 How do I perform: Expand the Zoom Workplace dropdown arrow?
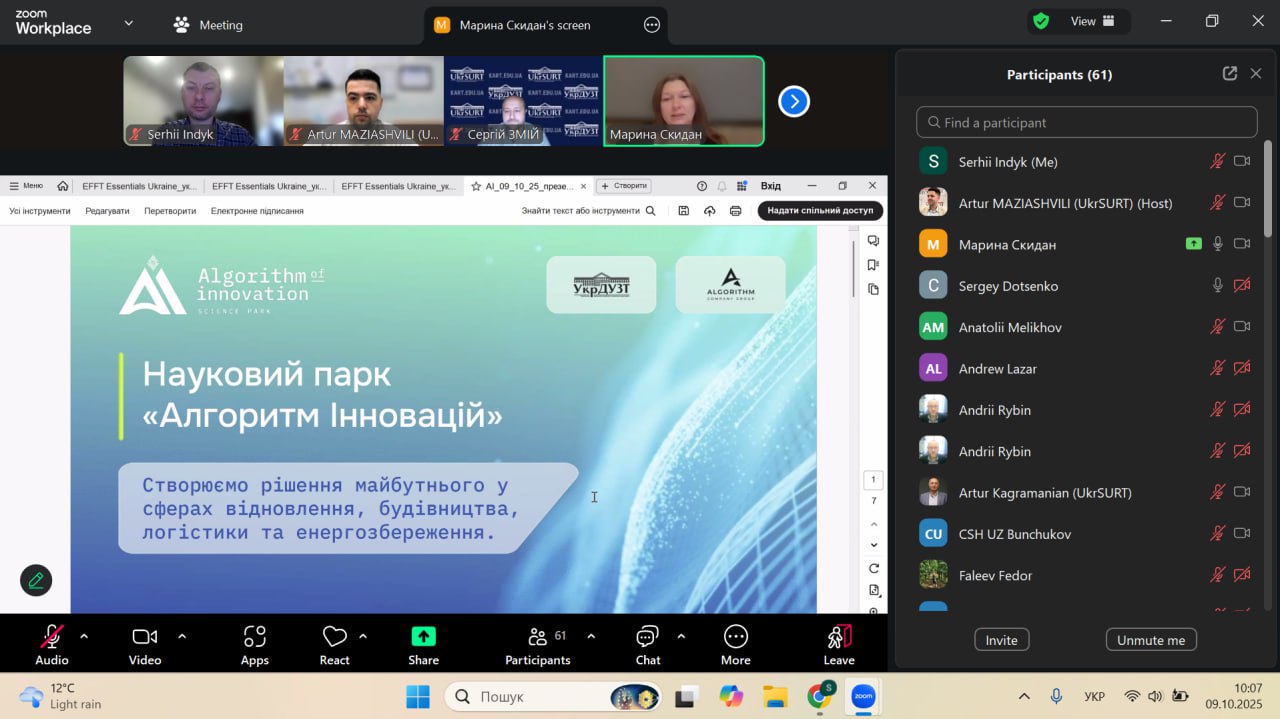pyautogui.click(x=128, y=23)
